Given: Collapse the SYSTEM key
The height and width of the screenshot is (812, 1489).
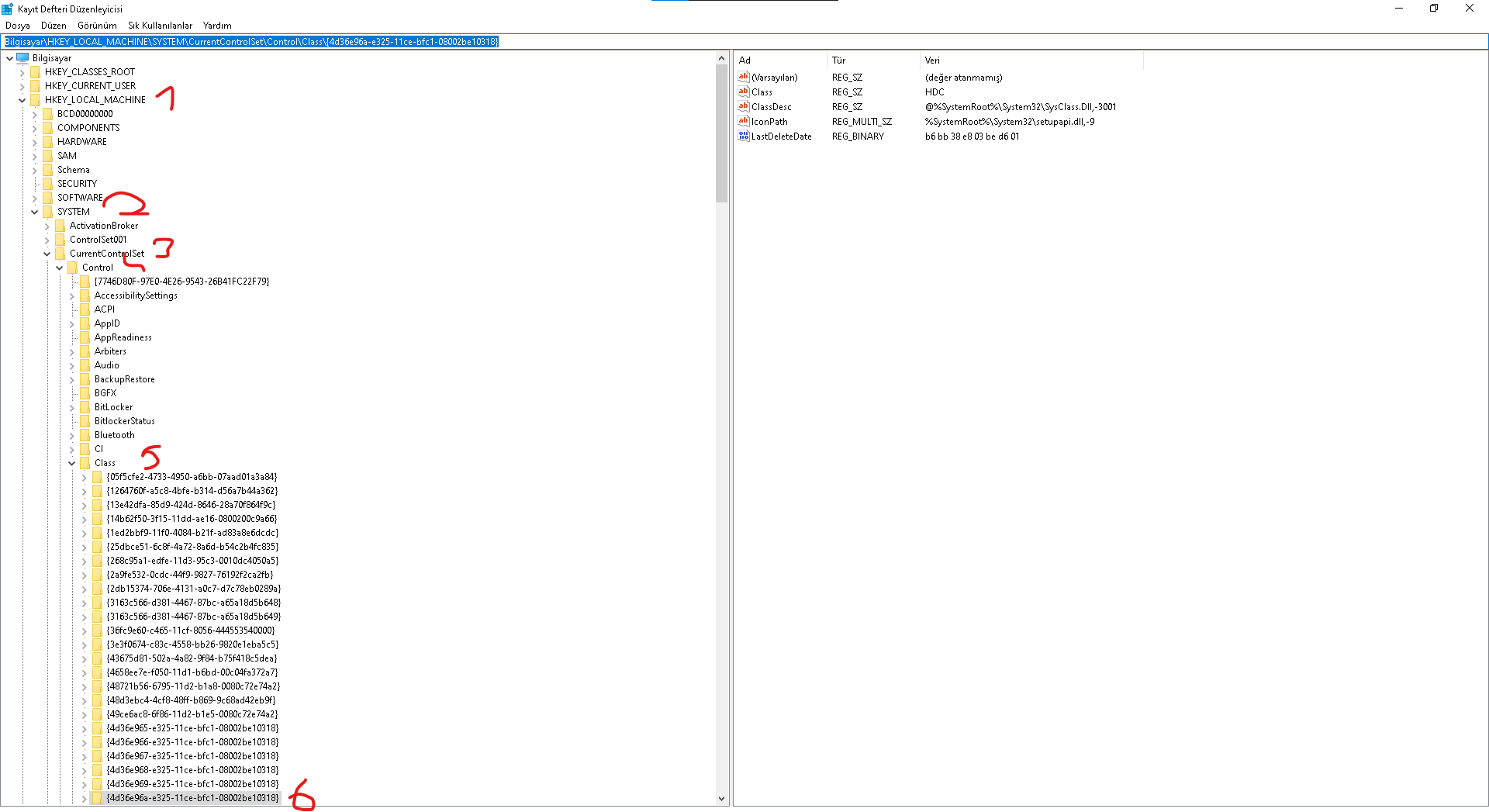Looking at the screenshot, I should pos(34,212).
